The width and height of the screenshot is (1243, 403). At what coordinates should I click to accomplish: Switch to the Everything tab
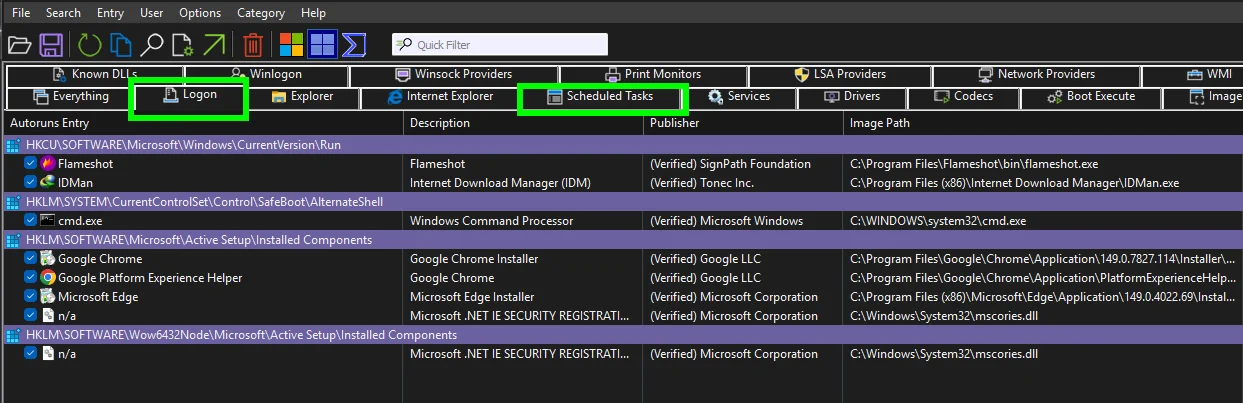click(x=70, y=97)
